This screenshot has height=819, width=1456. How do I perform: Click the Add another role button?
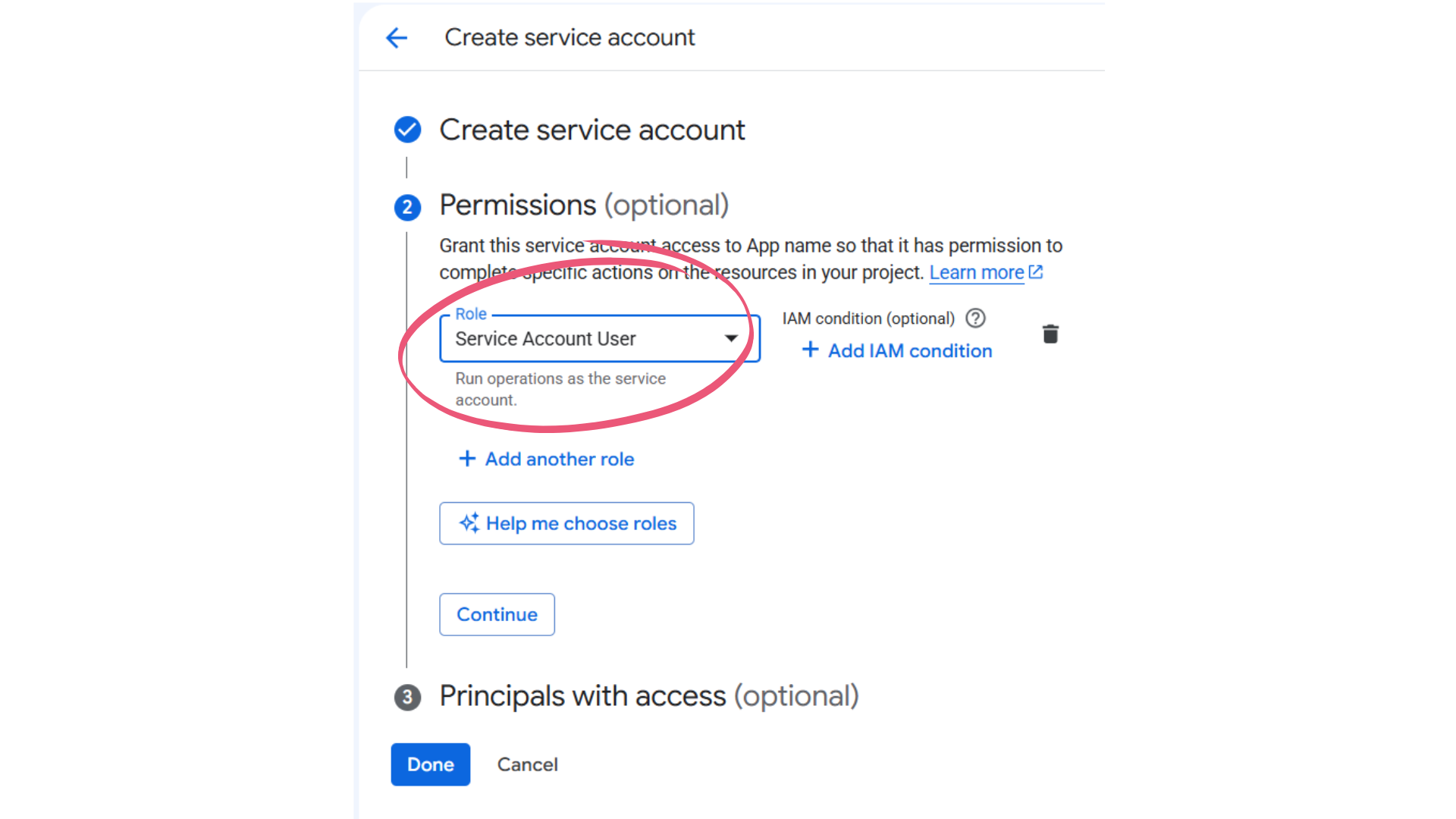coord(547,459)
